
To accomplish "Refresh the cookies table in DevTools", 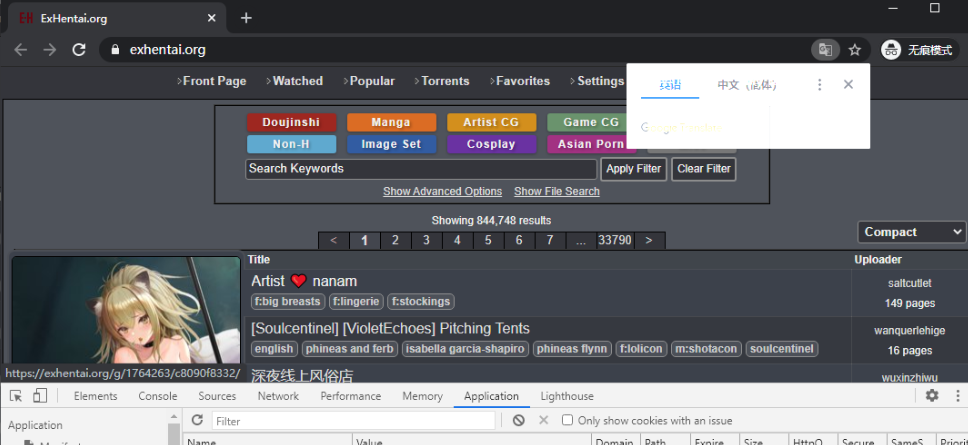I will (197, 420).
